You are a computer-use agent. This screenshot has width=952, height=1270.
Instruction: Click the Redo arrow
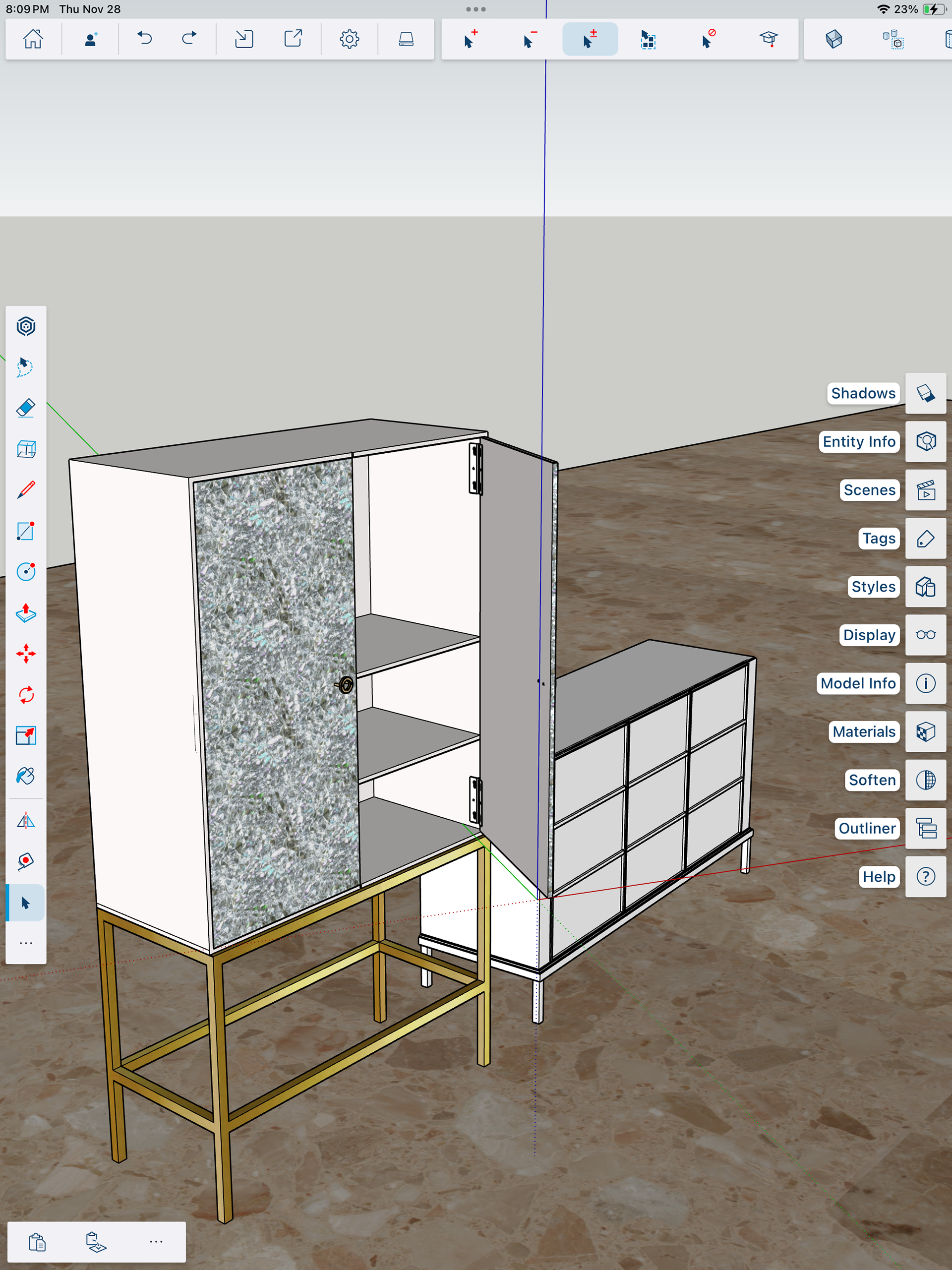[189, 39]
